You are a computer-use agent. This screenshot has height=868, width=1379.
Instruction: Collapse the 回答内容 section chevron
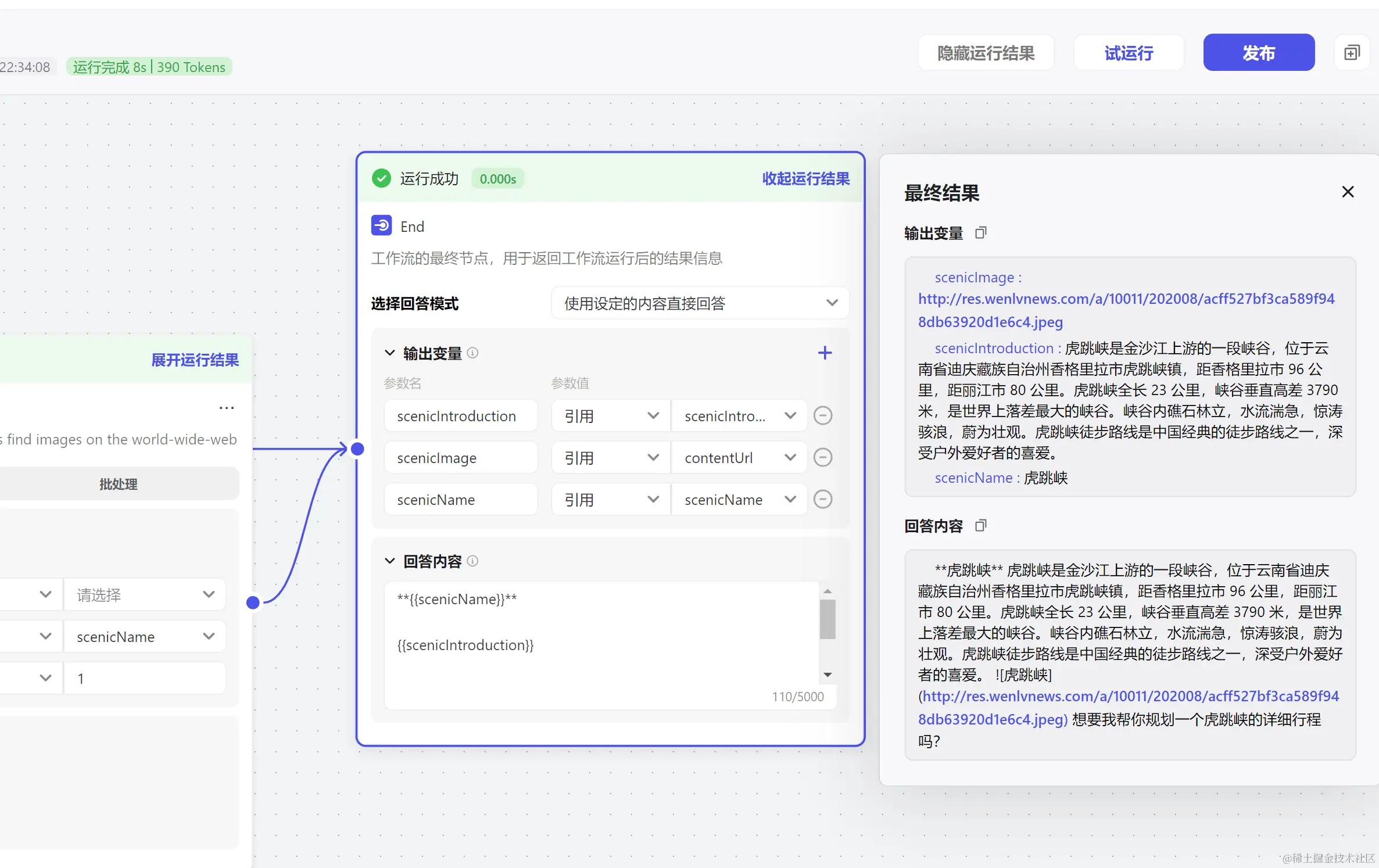tap(389, 561)
